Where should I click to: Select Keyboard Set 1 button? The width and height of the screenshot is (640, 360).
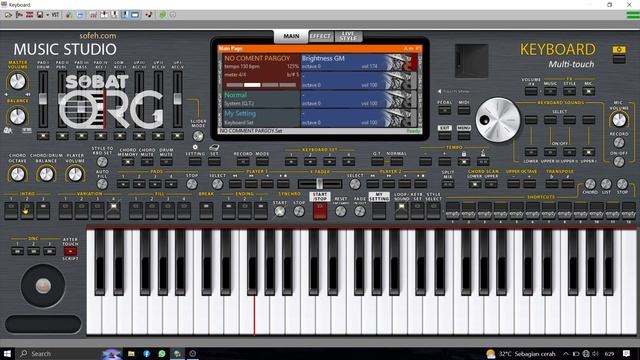(x=291, y=162)
